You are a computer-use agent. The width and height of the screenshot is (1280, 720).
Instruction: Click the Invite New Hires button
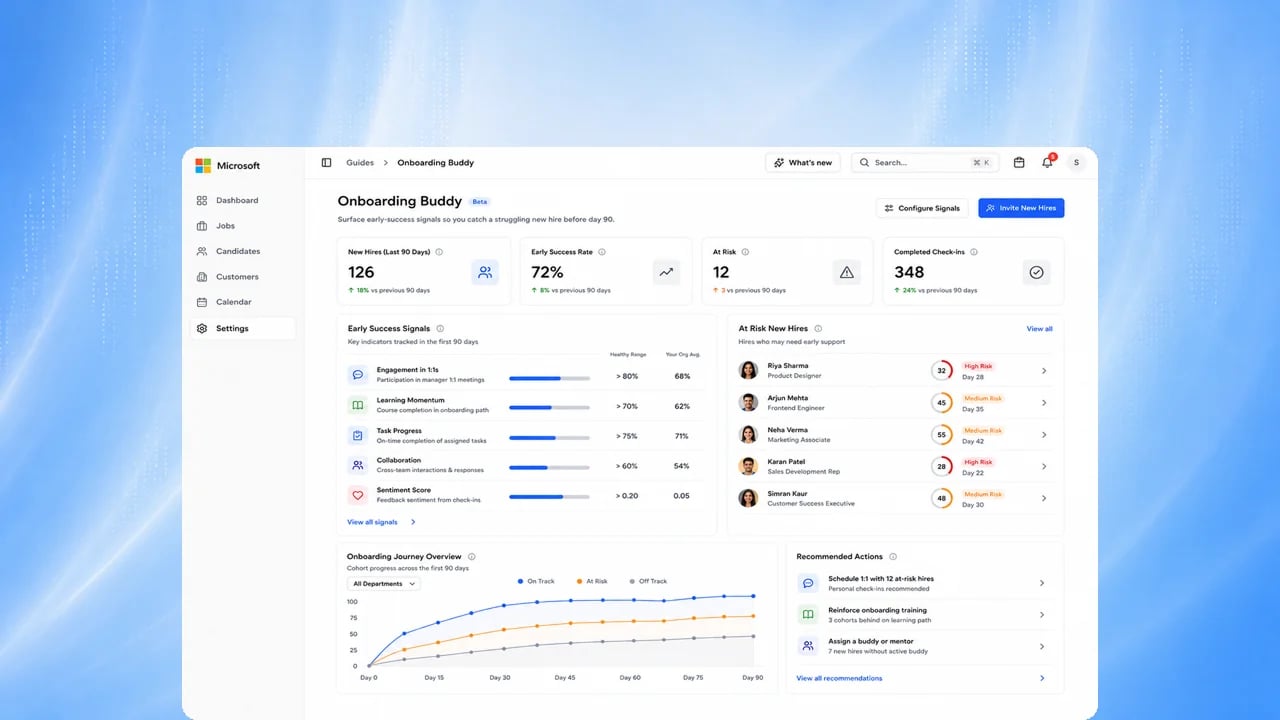(1021, 208)
